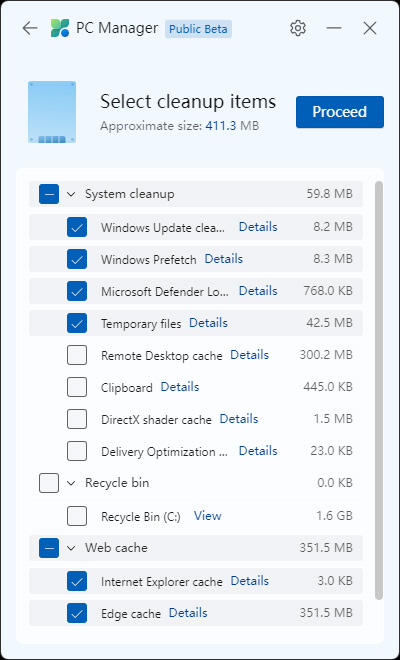Viewport: 400px width, 660px height.
Task: Collapse the Web cache section chevron
Action: click(x=71, y=548)
